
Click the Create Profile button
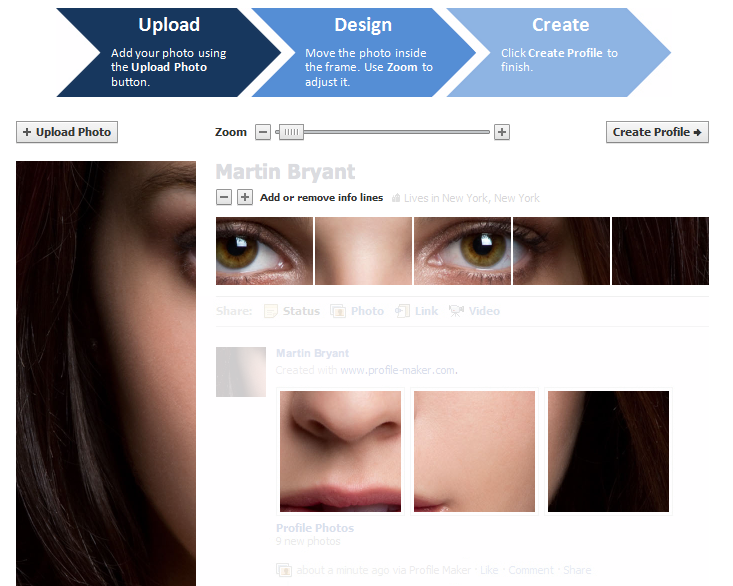click(x=657, y=132)
